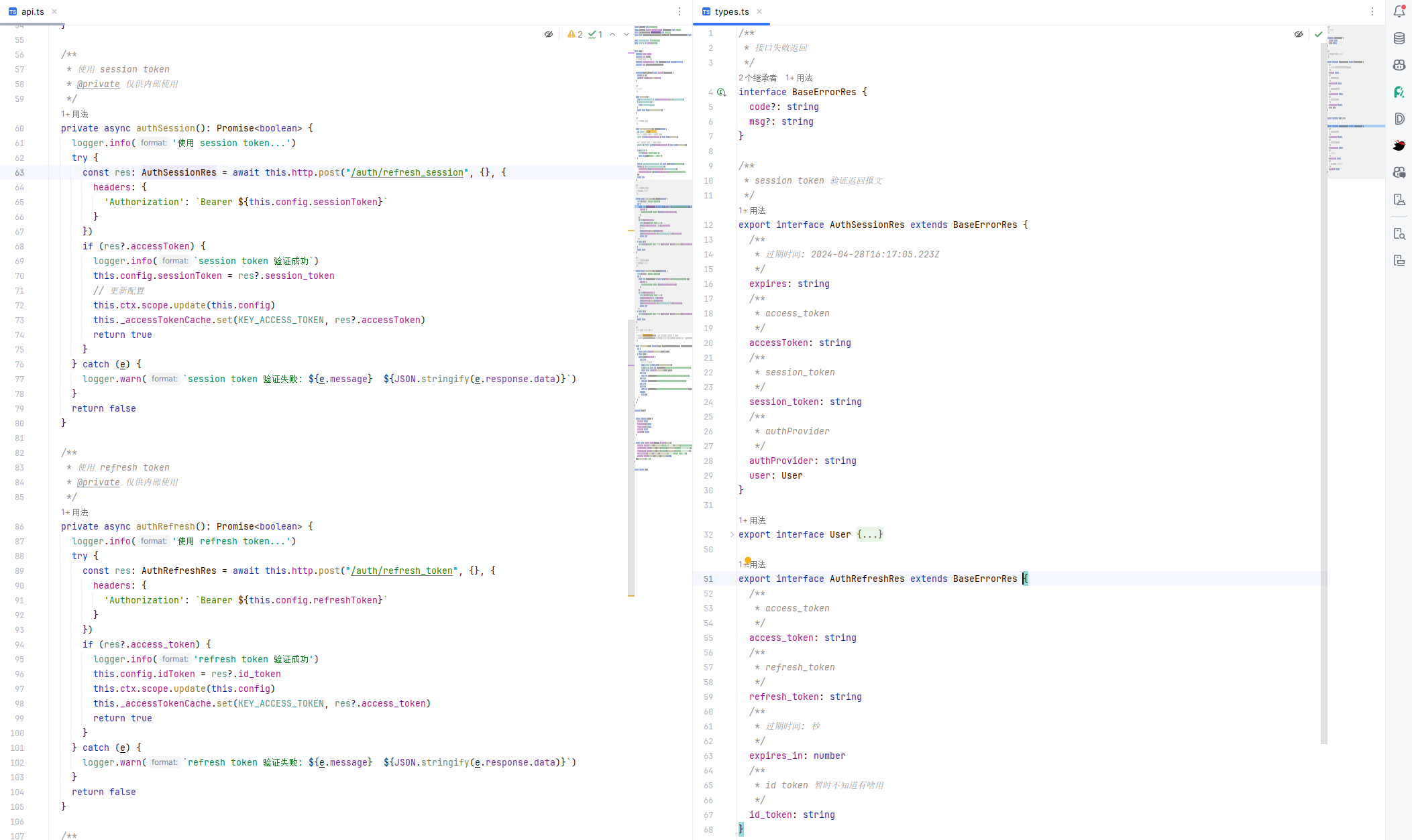
Task: Click line number 51 in types.ts gutter
Action: tap(708, 579)
